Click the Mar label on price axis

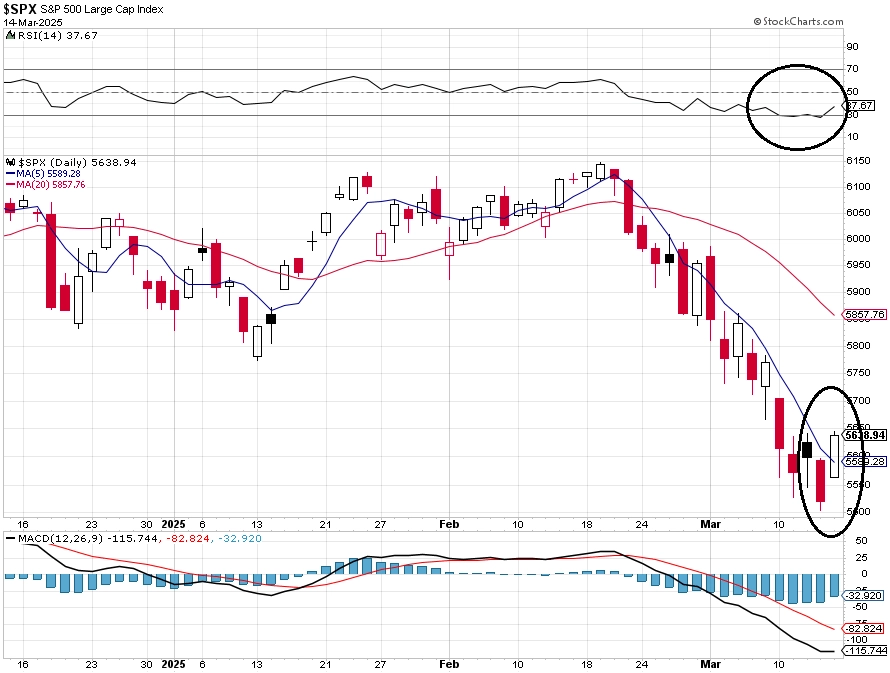click(x=710, y=524)
